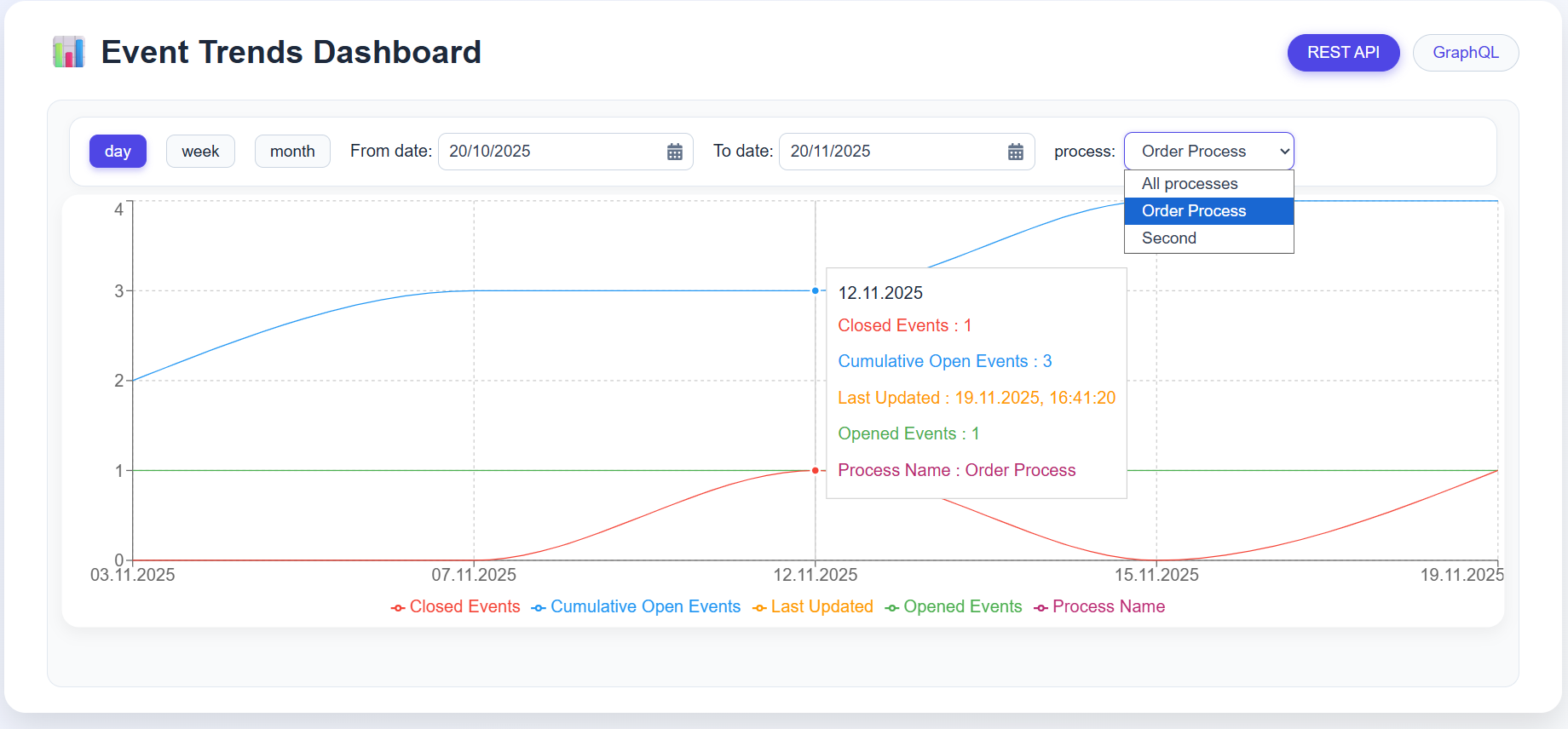Click the Opened Events legend marker icon
This screenshot has height=729, width=1568.
point(892,608)
